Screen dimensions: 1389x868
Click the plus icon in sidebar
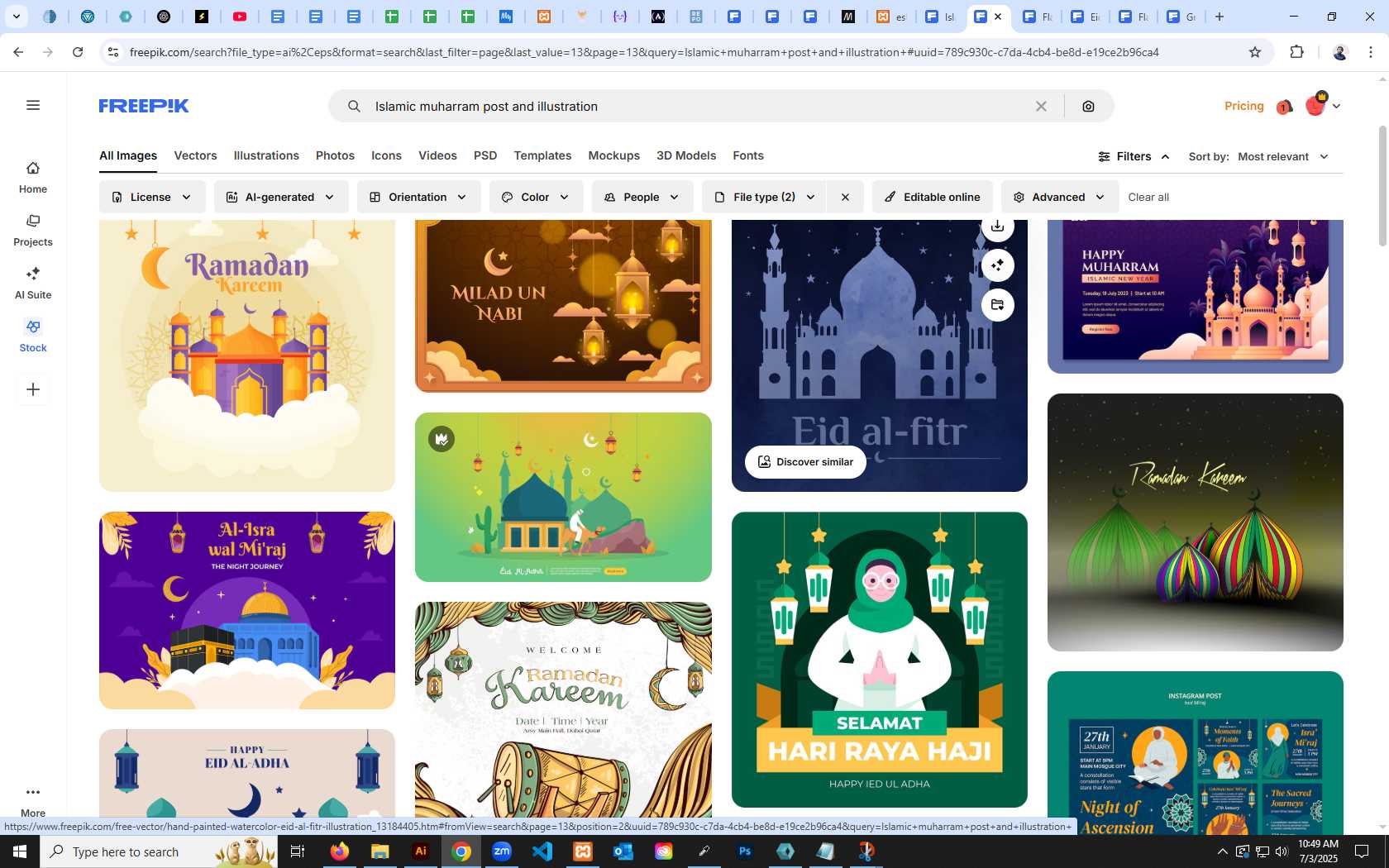(33, 389)
